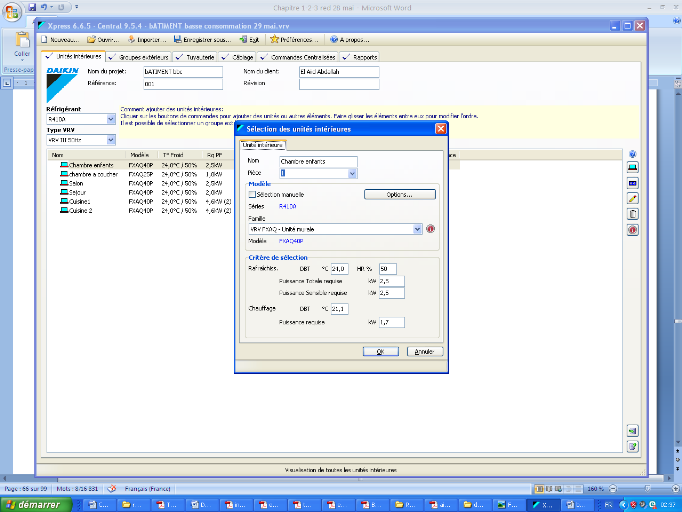The height and width of the screenshot is (512, 682).
Task: Click the pencil edit icon in right sidebar
Action: 632,198
